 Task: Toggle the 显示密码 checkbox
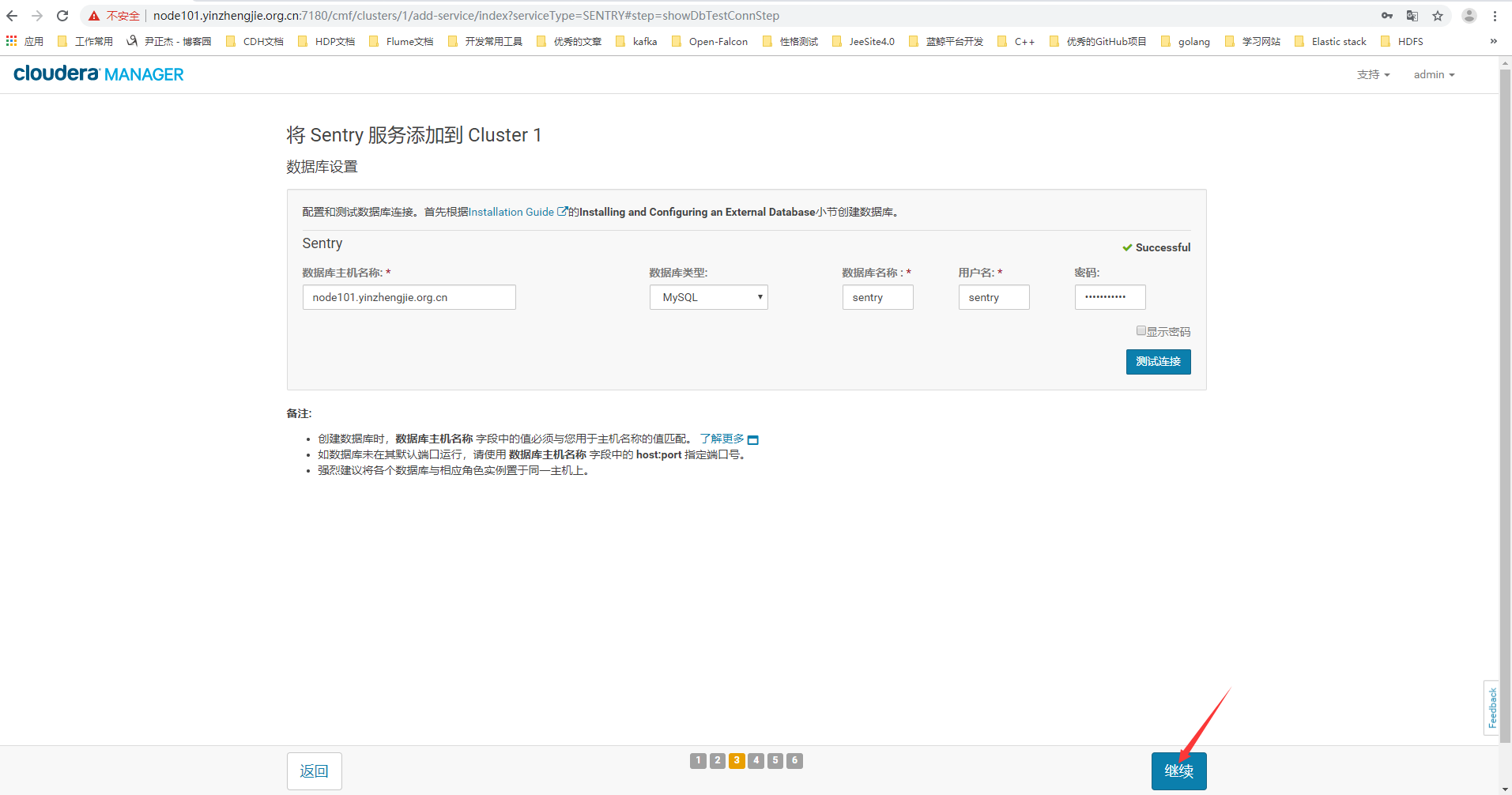(x=1141, y=330)
